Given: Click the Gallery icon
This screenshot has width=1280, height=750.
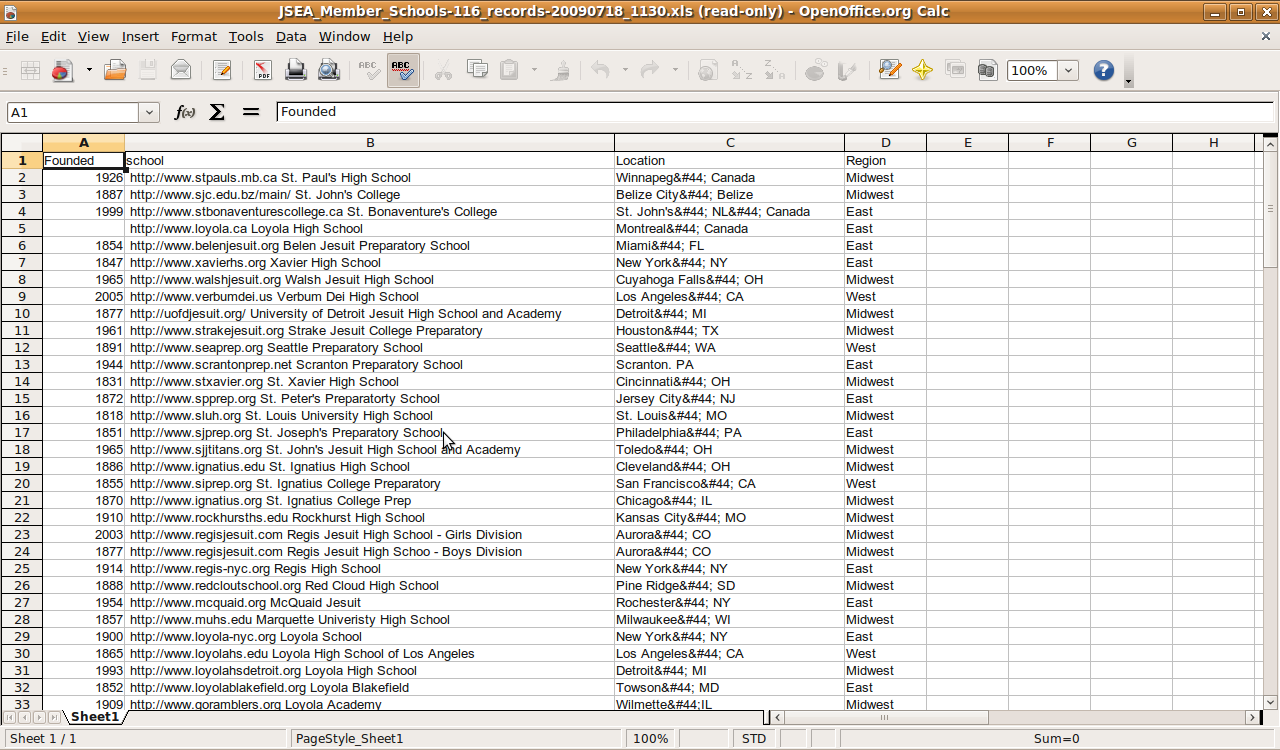Looking at the screenshot, I should (955, 70).
